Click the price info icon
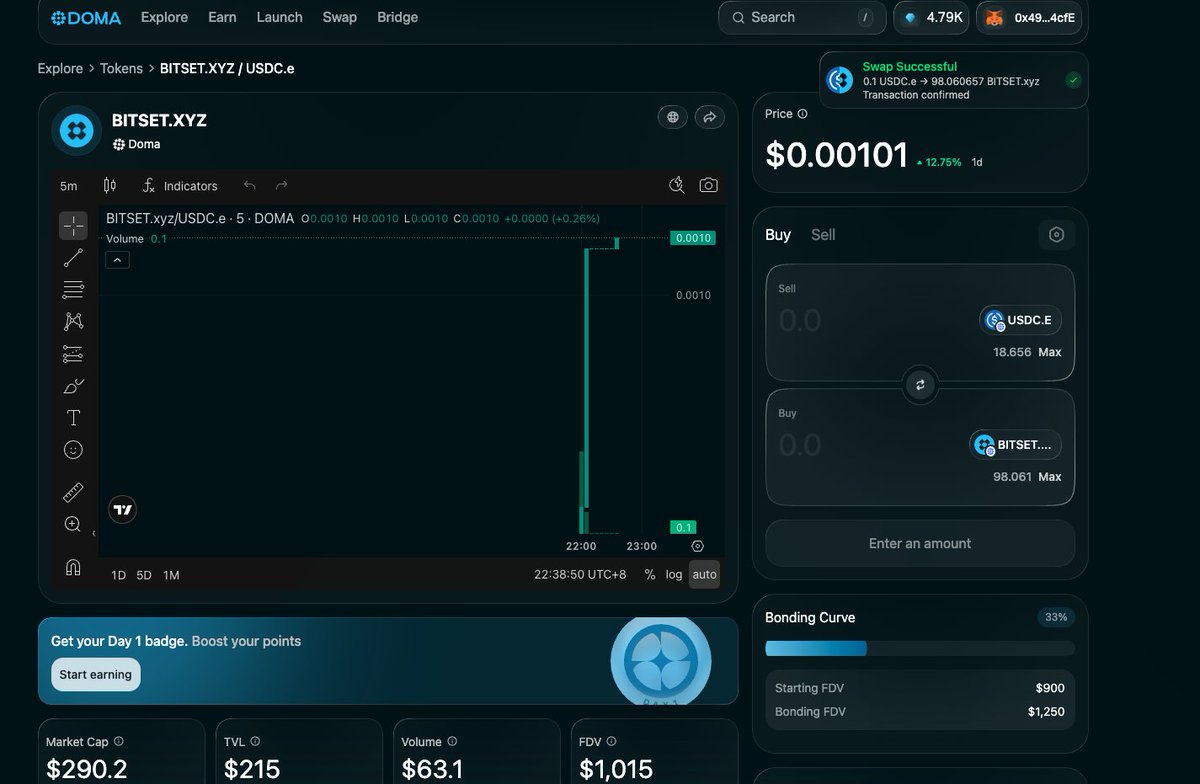This screenshot has height=784, width=1200. (x=803, y=114)
